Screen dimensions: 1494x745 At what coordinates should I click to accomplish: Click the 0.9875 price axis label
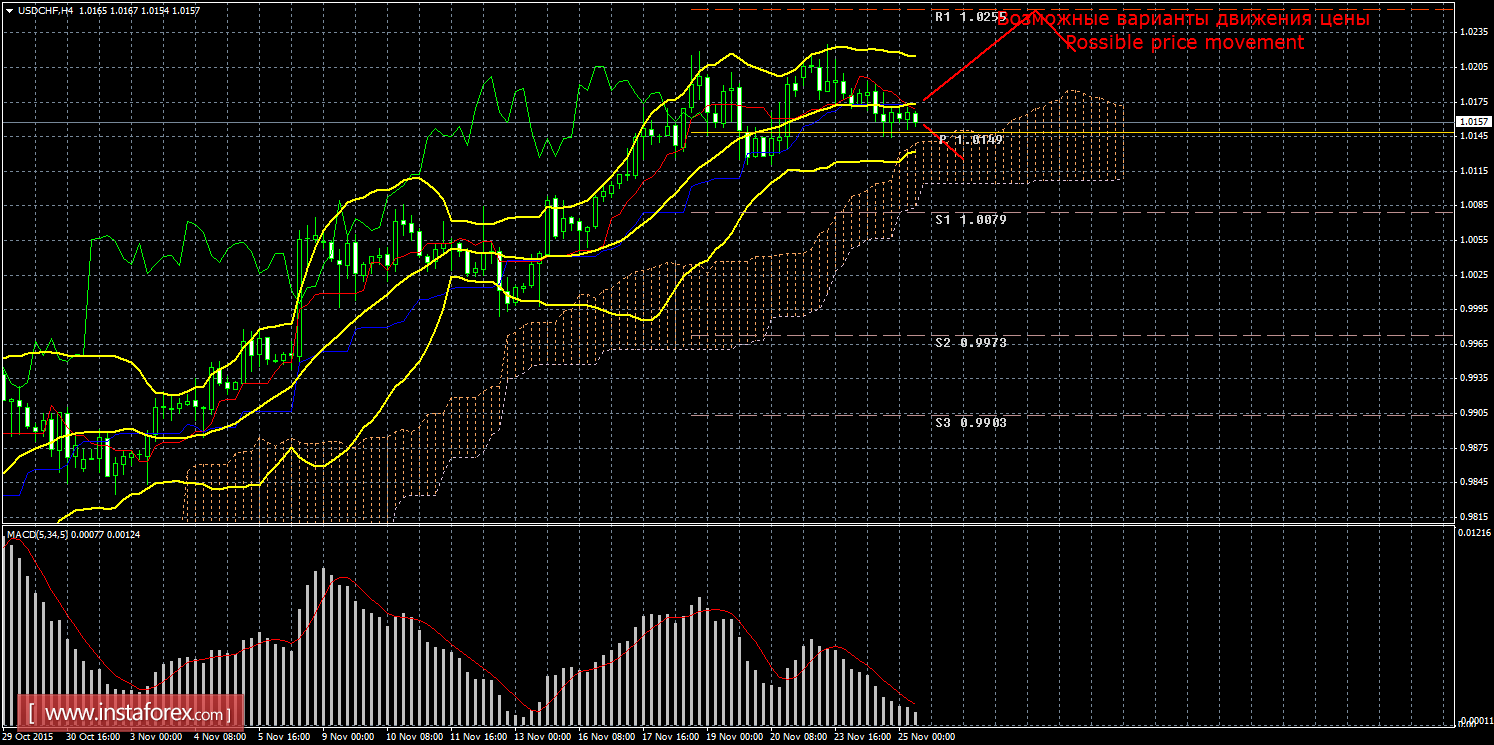[1474, 448]
